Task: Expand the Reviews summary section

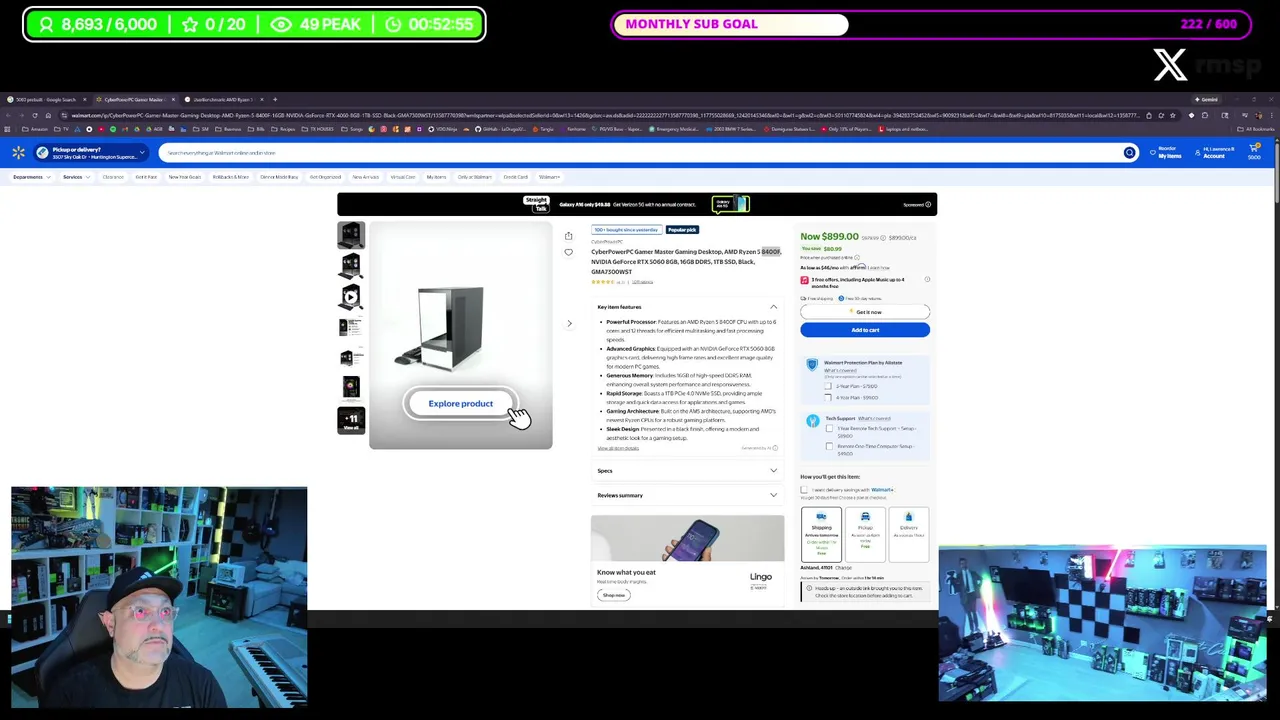Action: [773, 495]
